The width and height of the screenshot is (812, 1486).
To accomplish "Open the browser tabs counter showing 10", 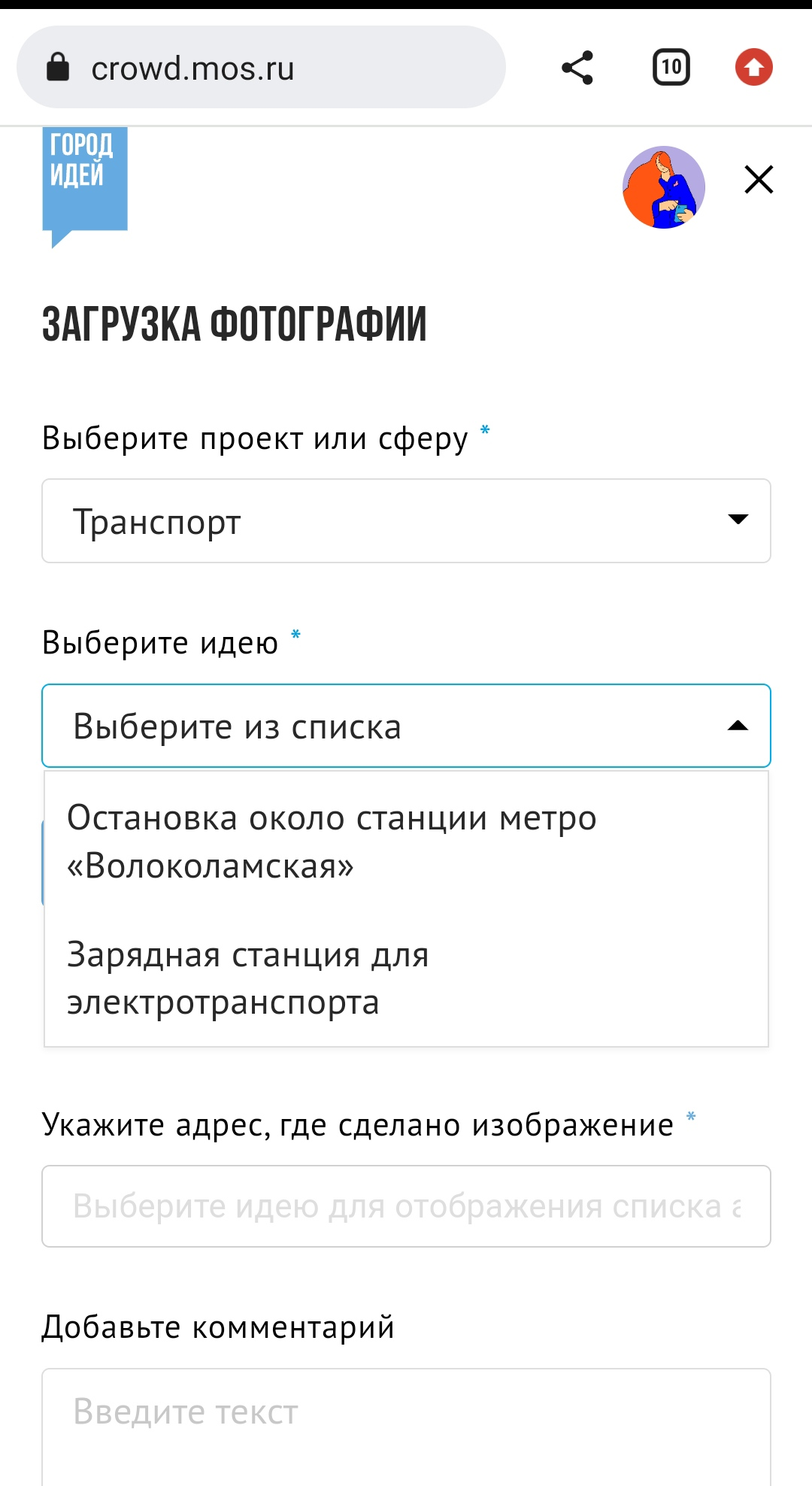I will pyautogui.click(x=671, y=68).
